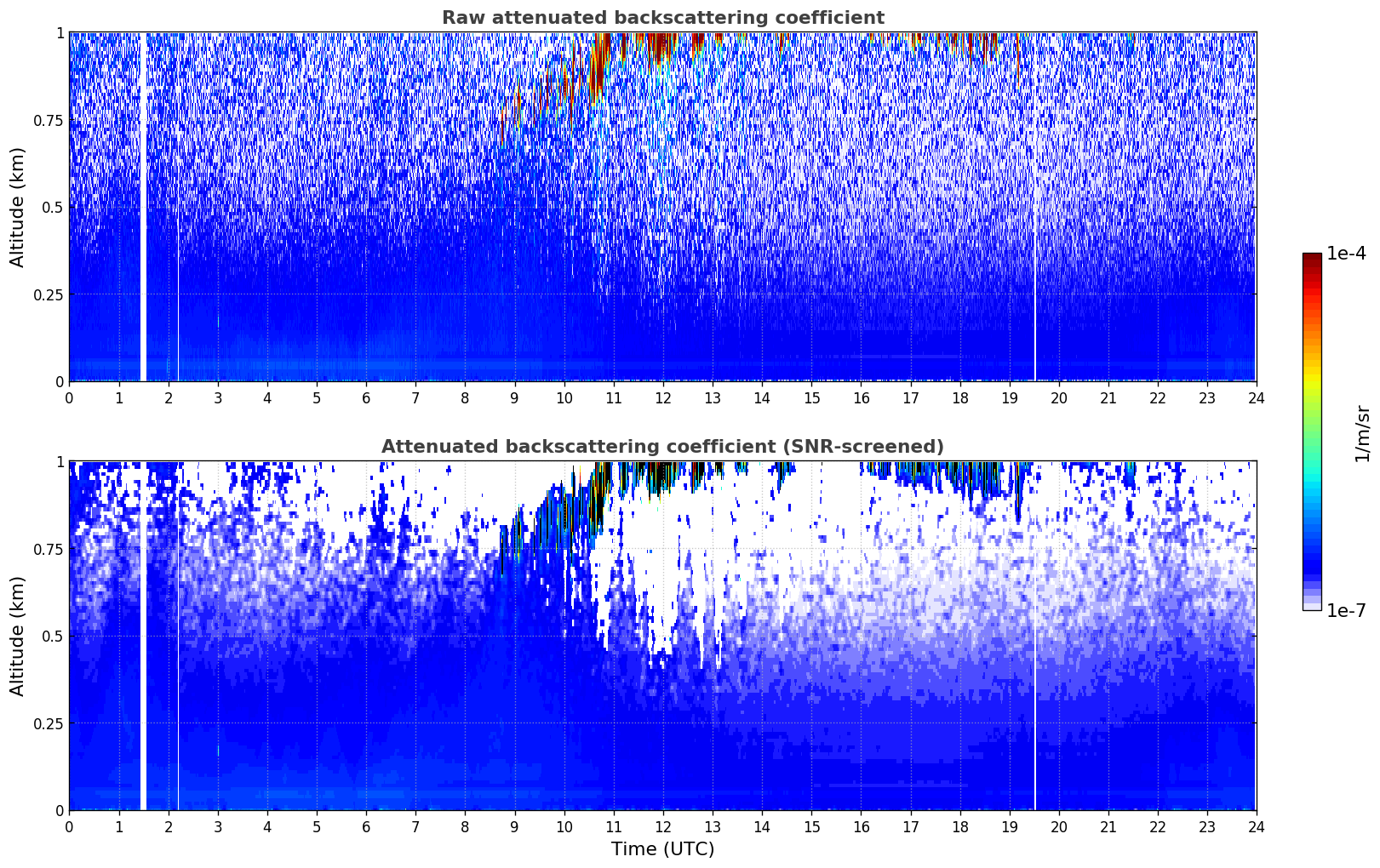The height and width of the screenshot is (868, 1380).
Task: Select the "1e-7" colorbar minimum label
Action: pyautogui.click(x=1346, y=610)
